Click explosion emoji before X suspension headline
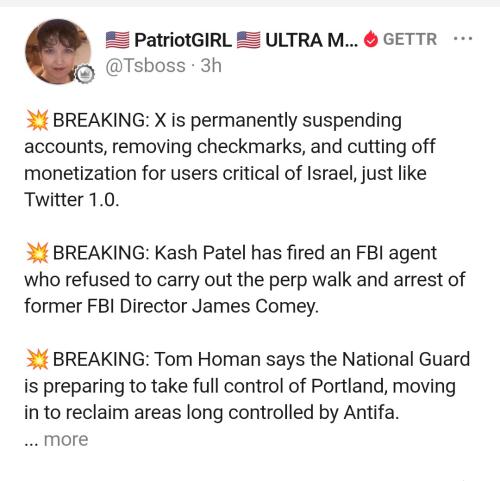This screenshot has height=481, width=500. click(37, 120)
